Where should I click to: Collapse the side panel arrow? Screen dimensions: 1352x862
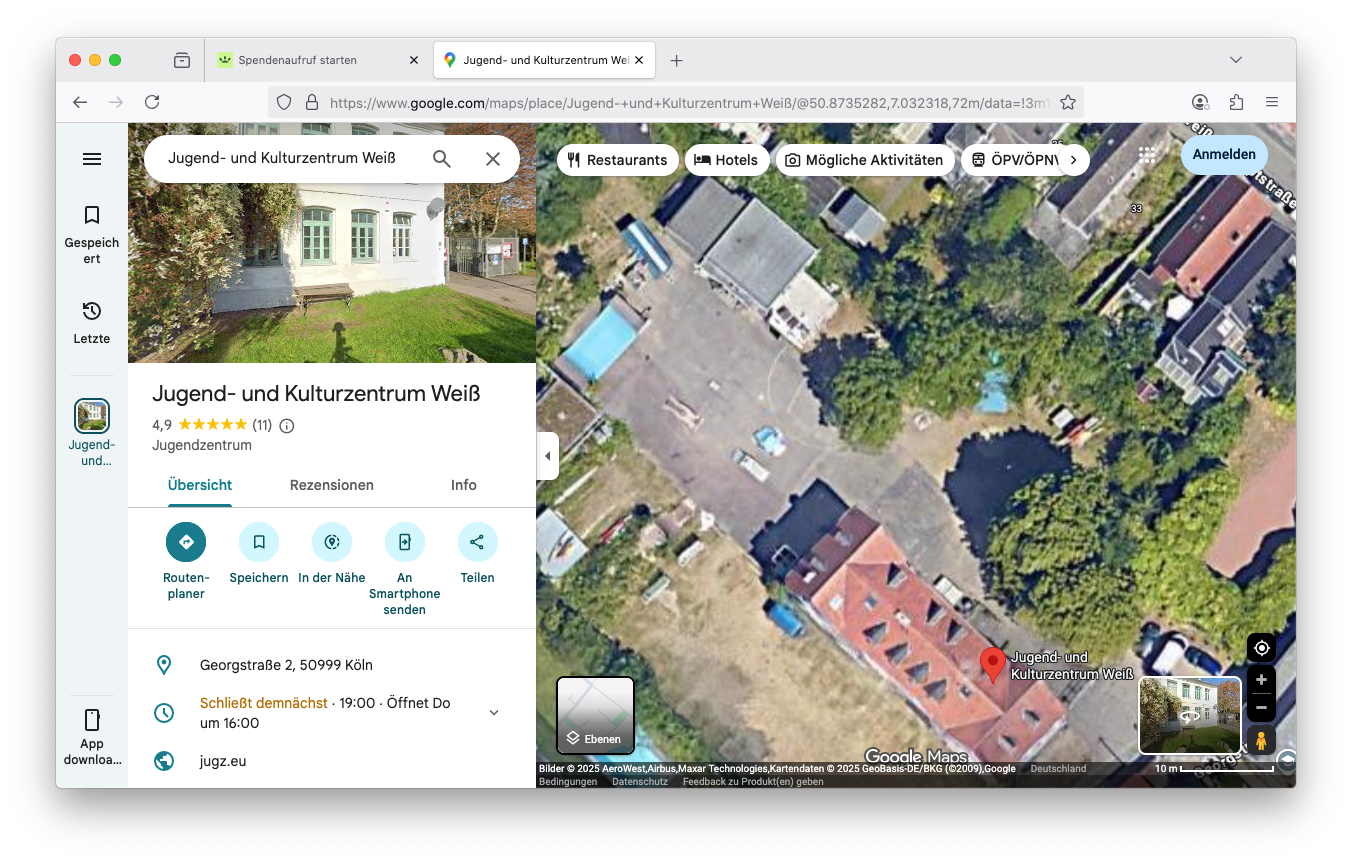coord(547,456)
